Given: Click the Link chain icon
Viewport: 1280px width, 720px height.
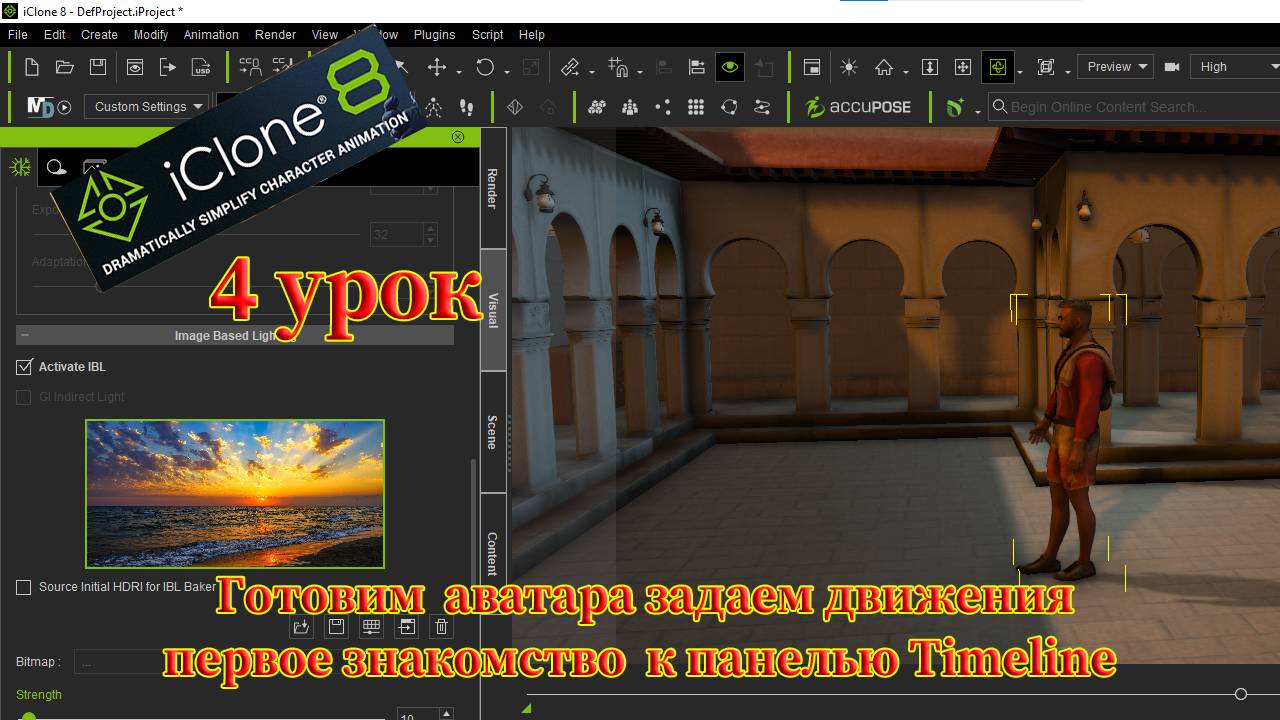Looking at the screenshot, I should [x=570, y=67].
